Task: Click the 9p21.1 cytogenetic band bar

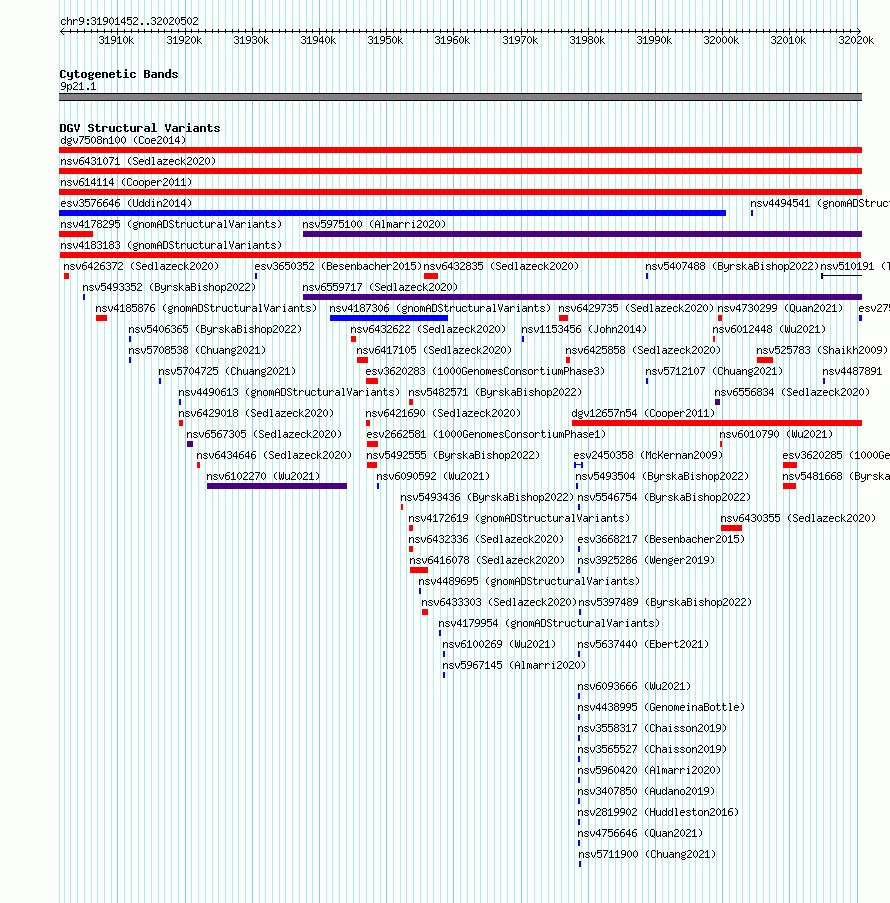Action: tap(460, 97)
